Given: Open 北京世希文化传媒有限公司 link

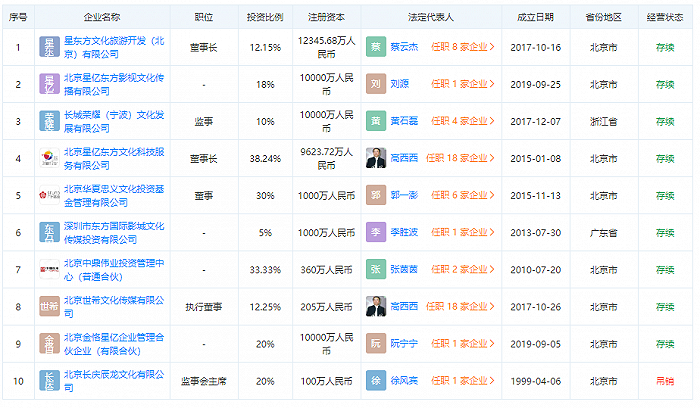Looking at the screenshot, I should (114, 307).
